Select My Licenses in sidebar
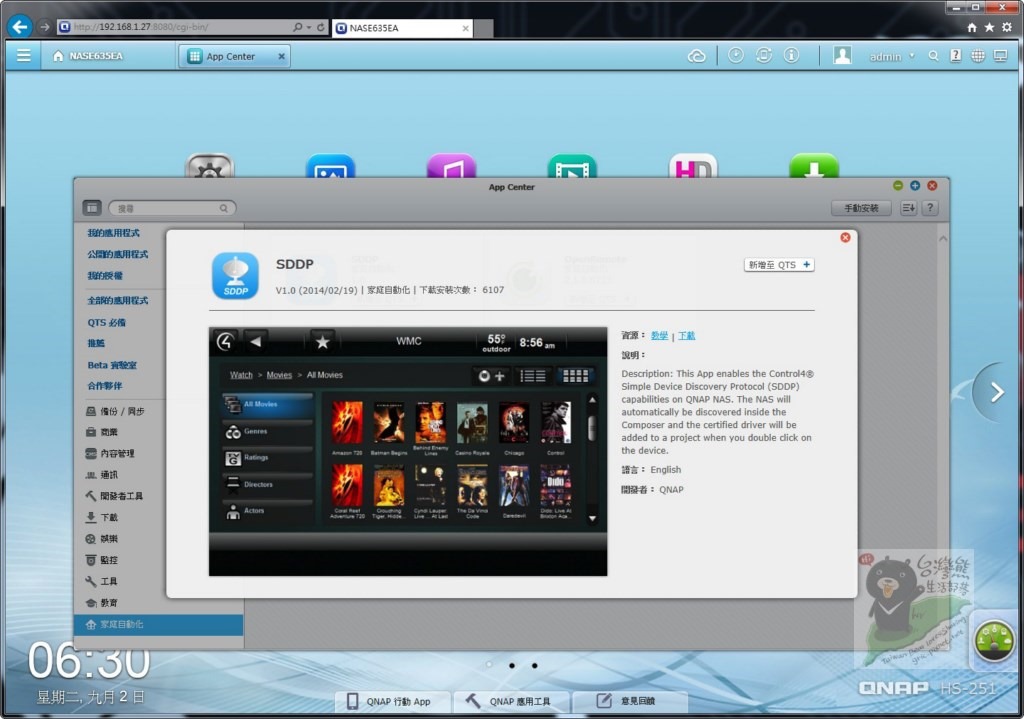The image size is (1024, 719). tap(104, 276)
